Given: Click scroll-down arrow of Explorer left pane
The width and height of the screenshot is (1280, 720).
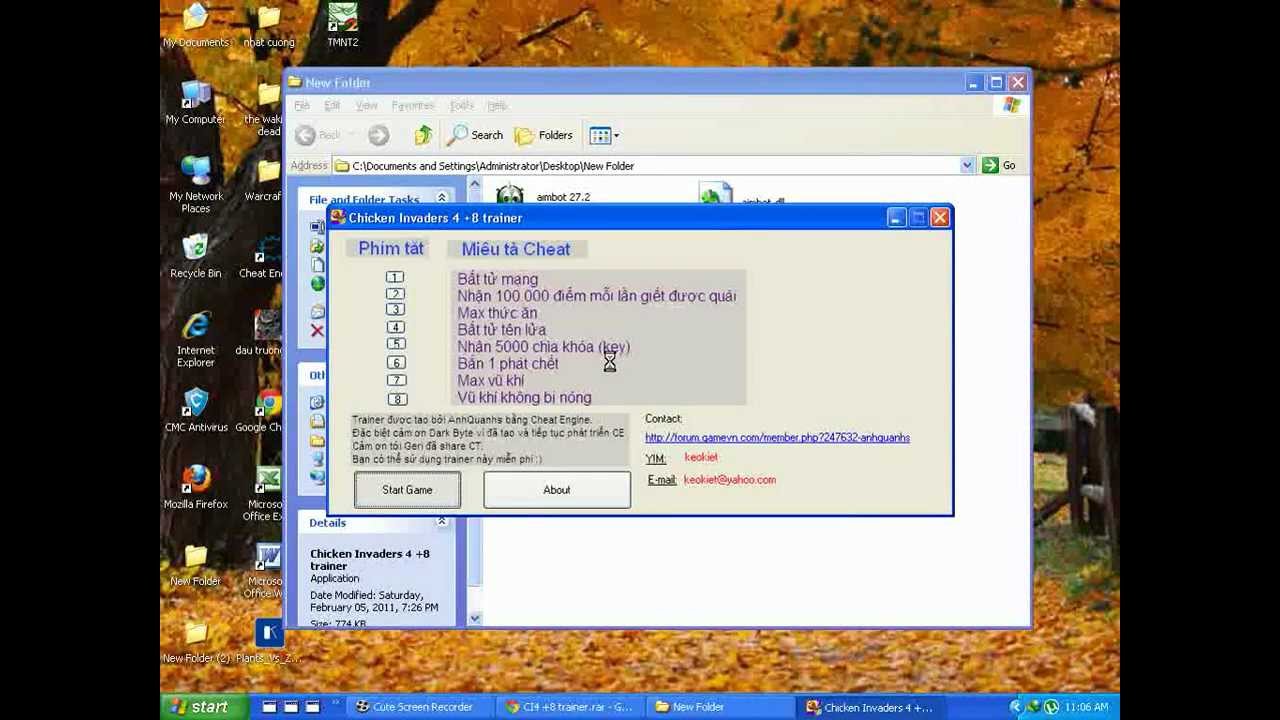Looking at the screenshot, I should tap(475, 619).
